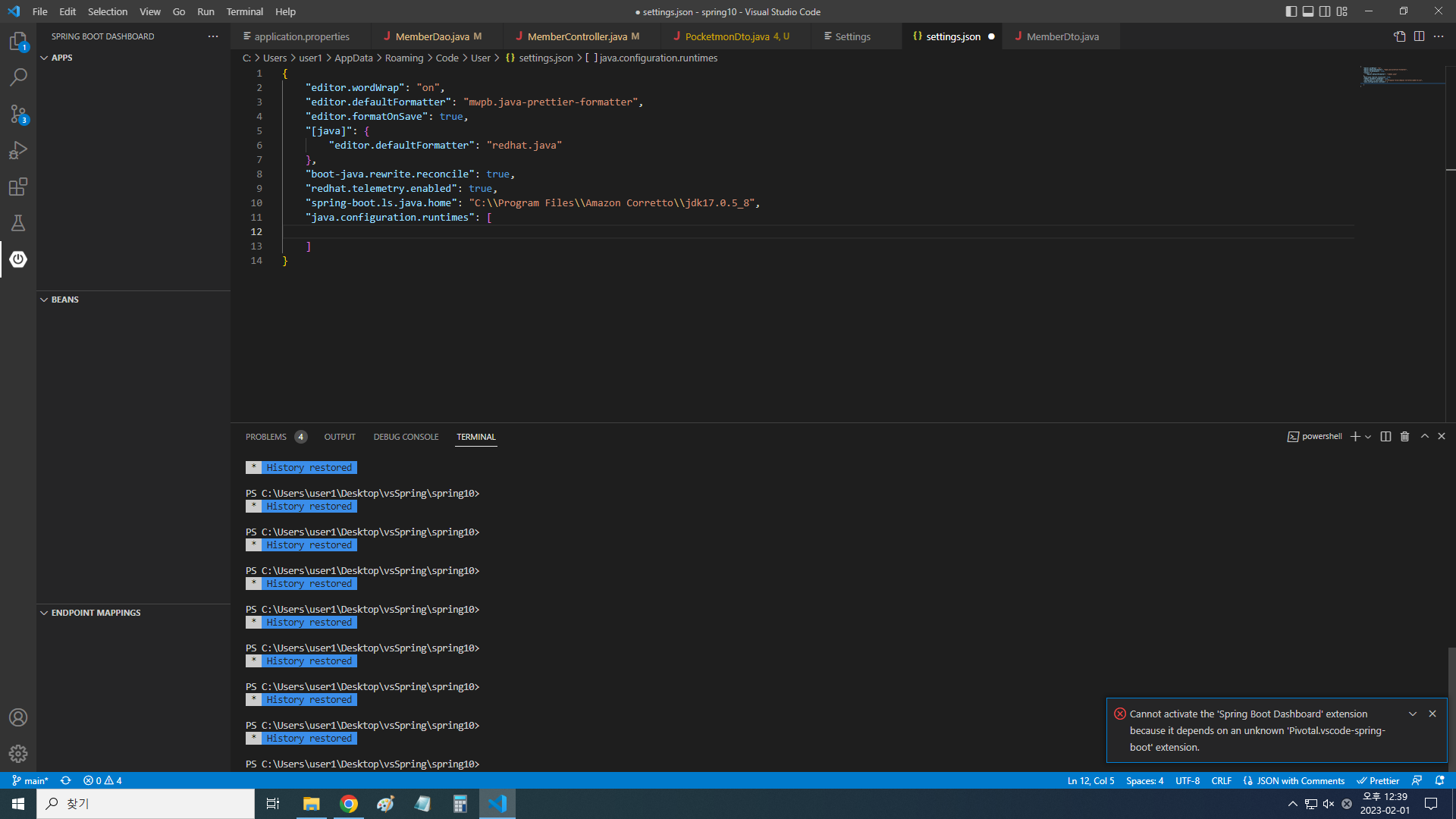1456x819 pixels.
Task: Click the editor minimap
Action: click(x=1401, y=76)
